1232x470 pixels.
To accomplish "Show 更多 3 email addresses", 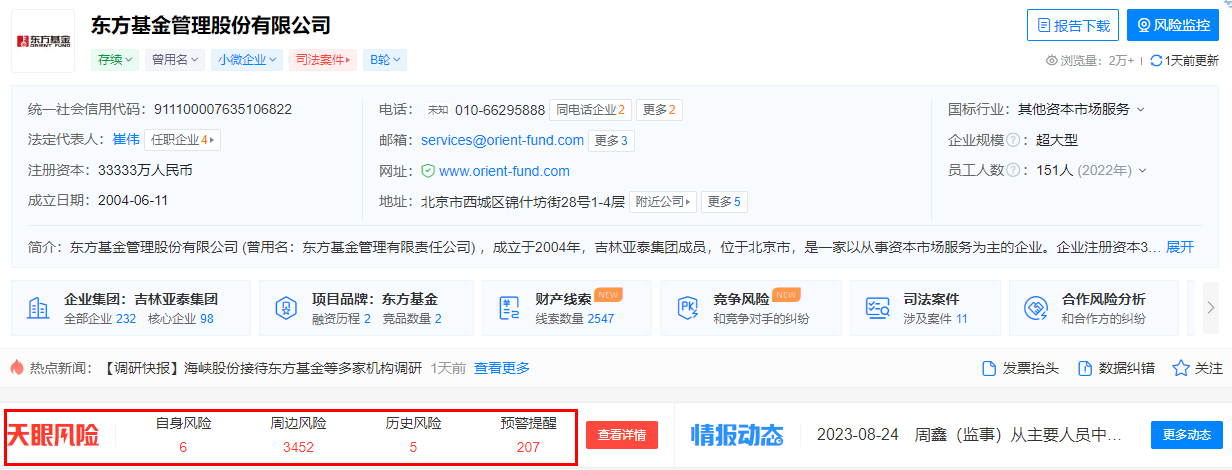I will [x=611, y=140].
